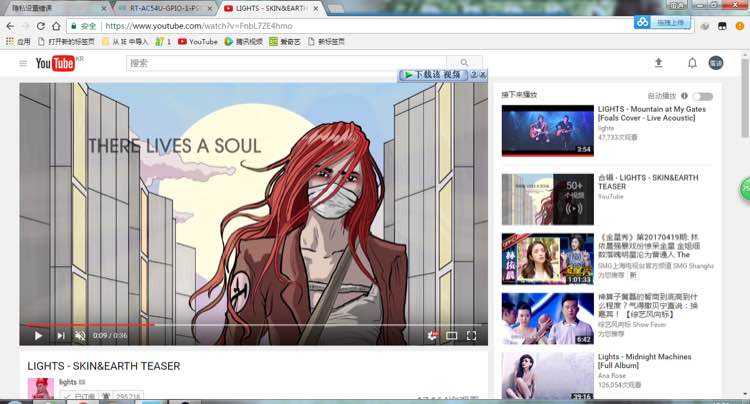Toggle the autoplay switch

[x=703, y=96]
